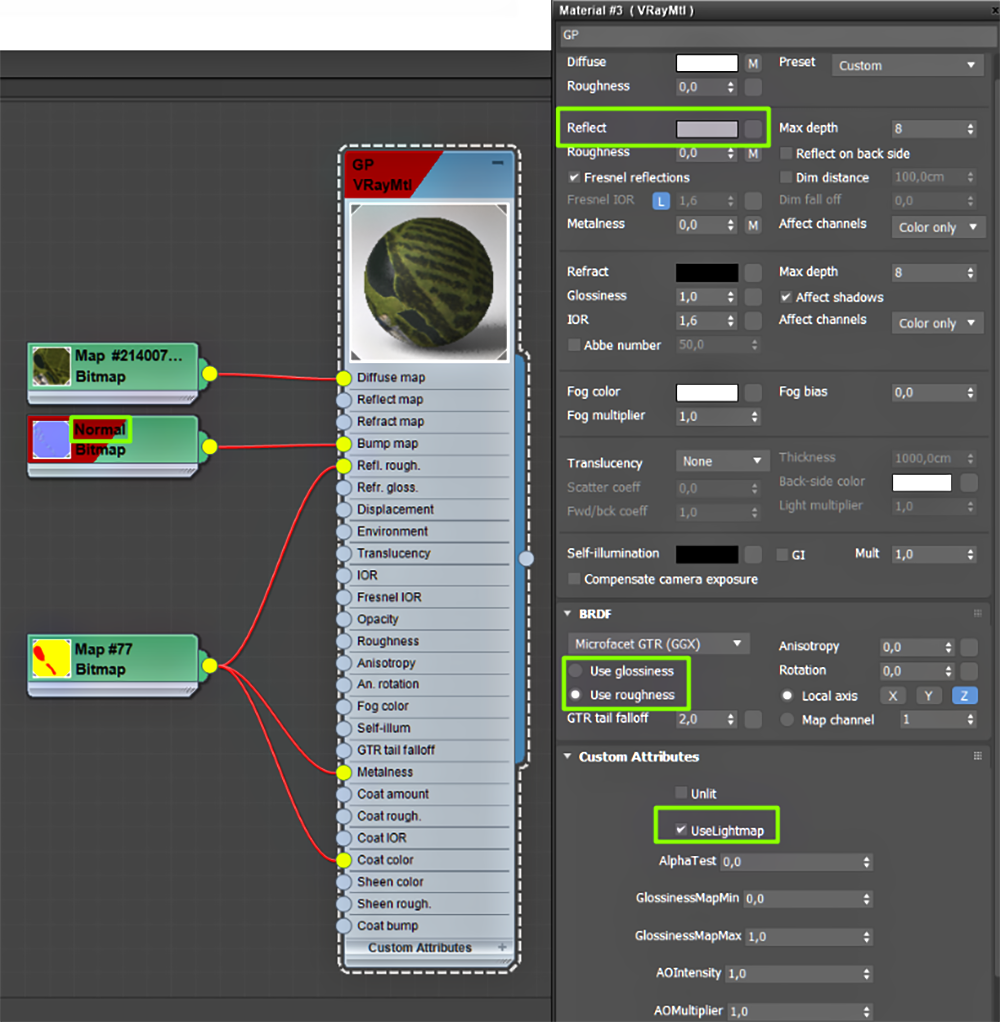Click the Map #77 Bitmap output socket

209,665
